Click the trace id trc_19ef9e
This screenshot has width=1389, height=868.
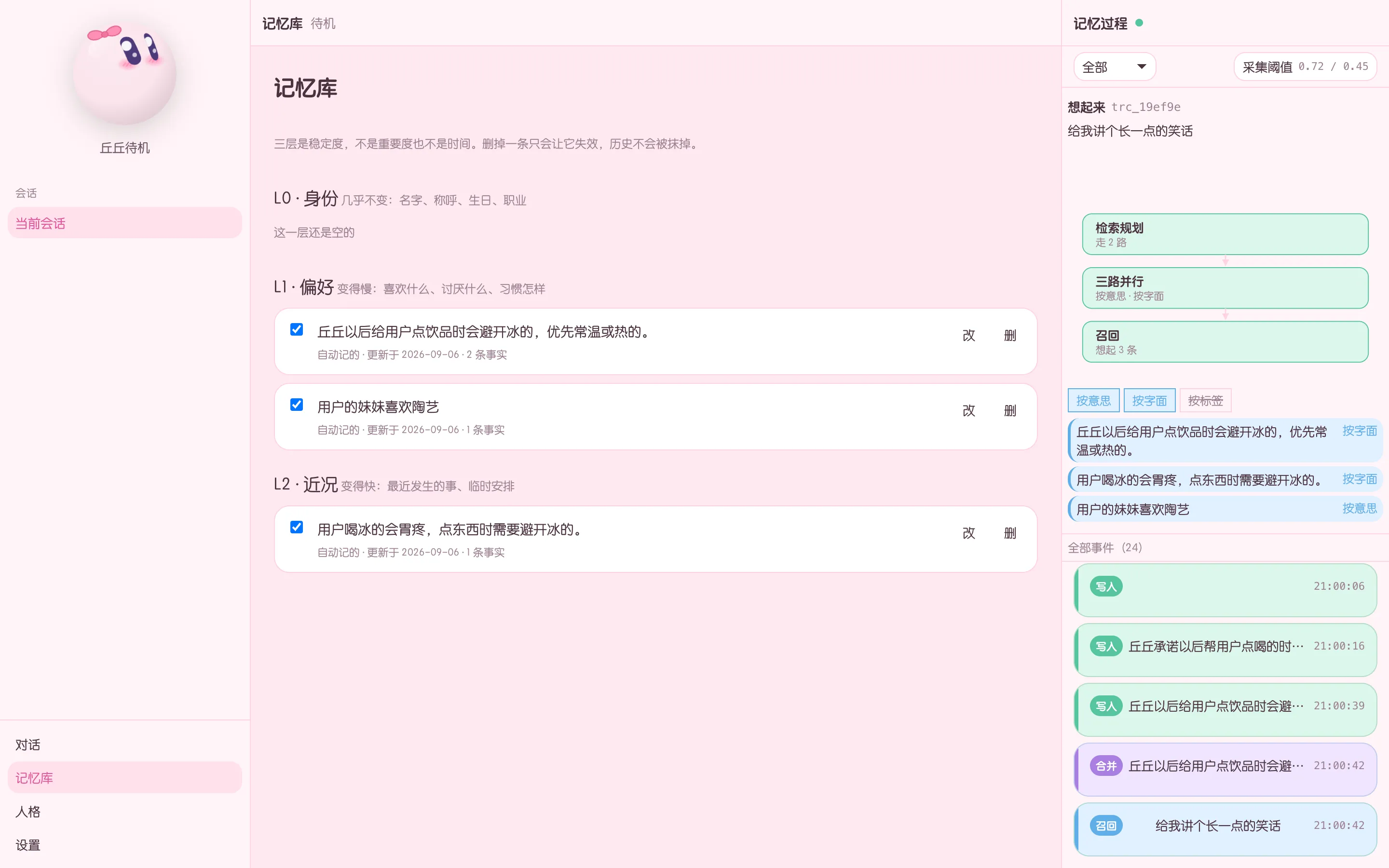tap(1145, 107)
